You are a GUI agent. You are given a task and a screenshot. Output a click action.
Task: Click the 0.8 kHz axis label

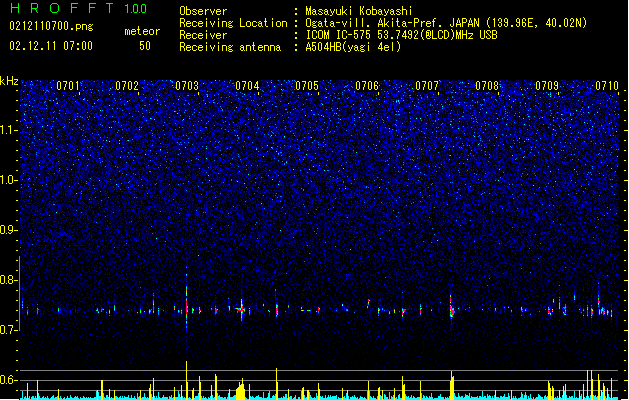(9, 280)
